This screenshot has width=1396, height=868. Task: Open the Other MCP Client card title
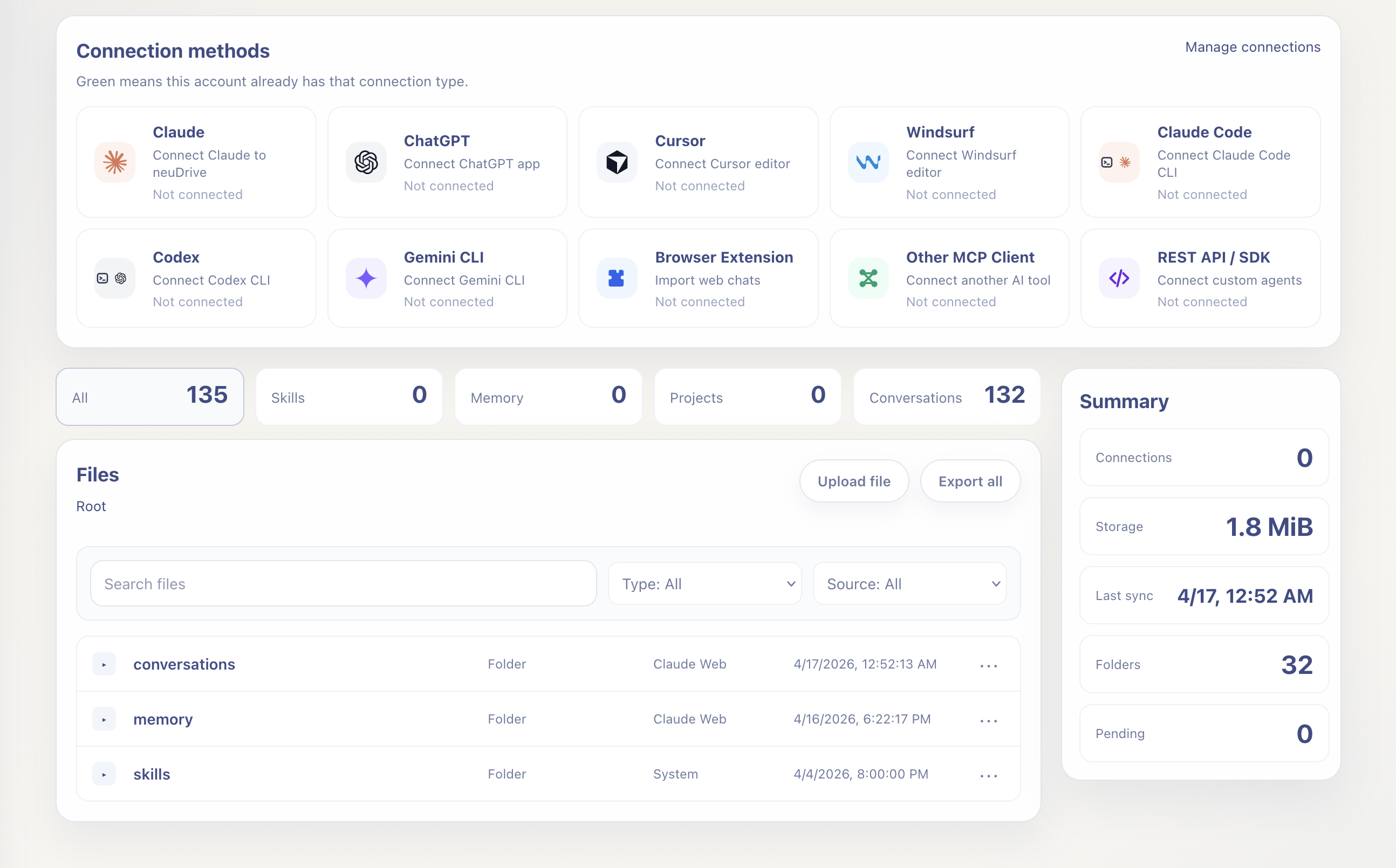(970, 257)
